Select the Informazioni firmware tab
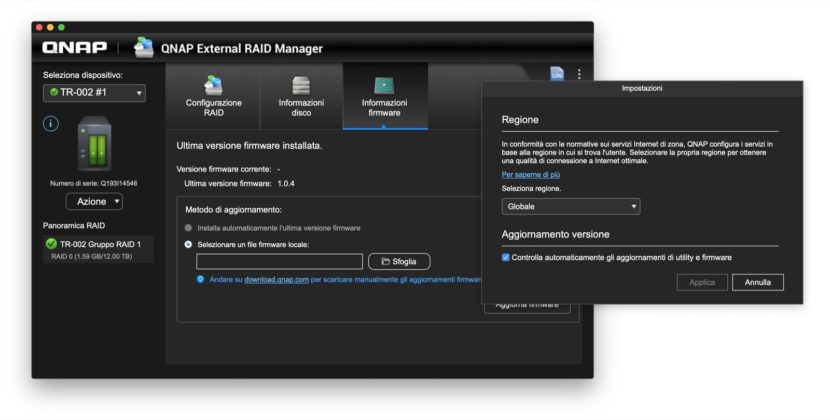 pyautogui.click(x=385, y=96)
